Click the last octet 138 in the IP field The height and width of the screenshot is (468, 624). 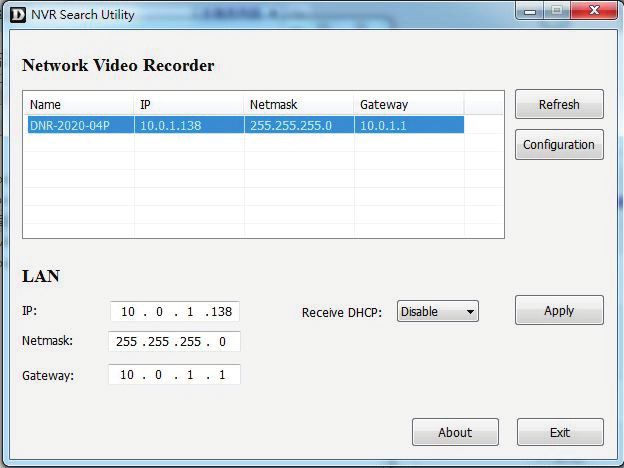pos(222,312)
